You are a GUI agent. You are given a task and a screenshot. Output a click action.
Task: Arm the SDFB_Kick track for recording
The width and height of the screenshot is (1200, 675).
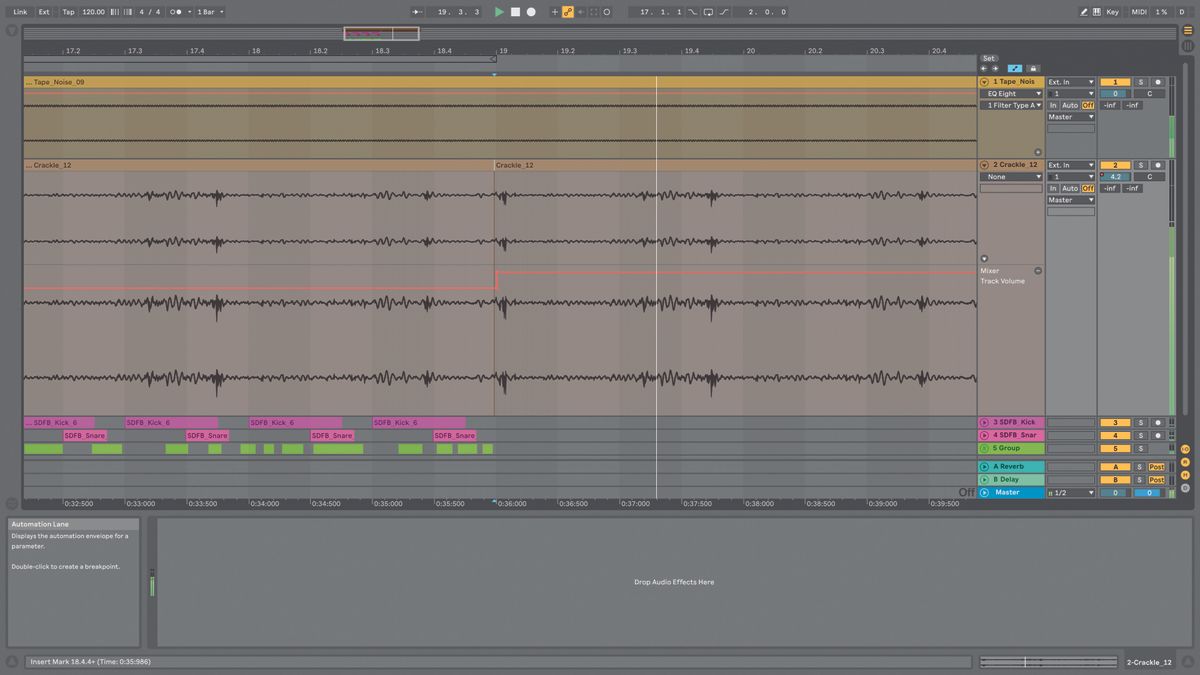1158,422
